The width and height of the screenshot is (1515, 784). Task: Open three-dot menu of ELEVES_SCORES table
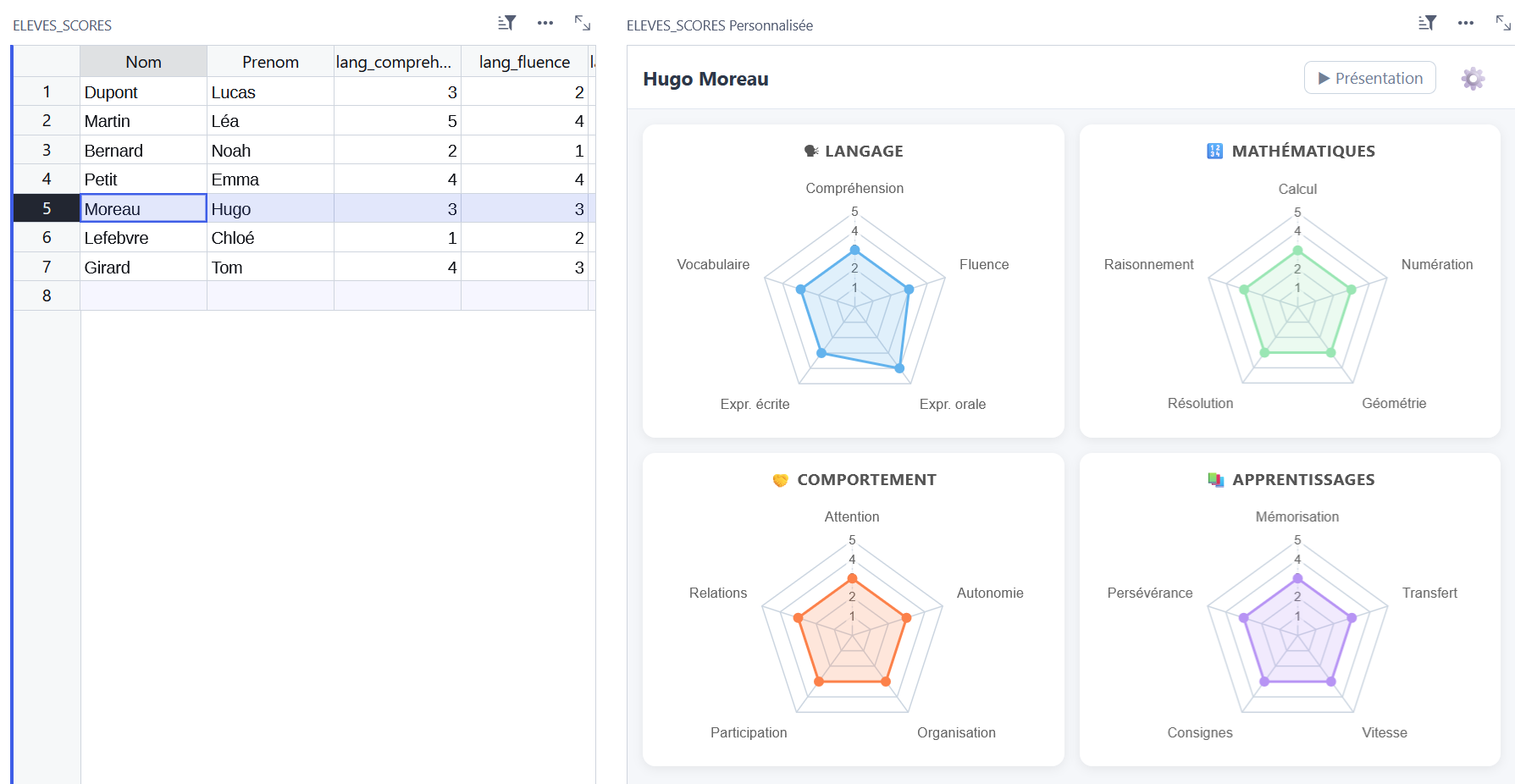tap(545, 23)
